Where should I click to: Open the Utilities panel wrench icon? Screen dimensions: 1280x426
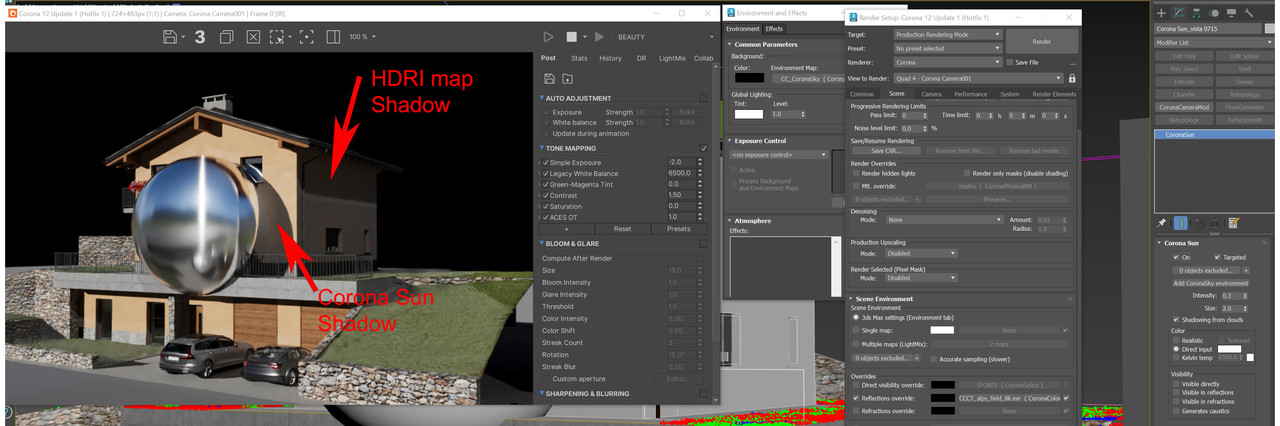coord(1248,13)
